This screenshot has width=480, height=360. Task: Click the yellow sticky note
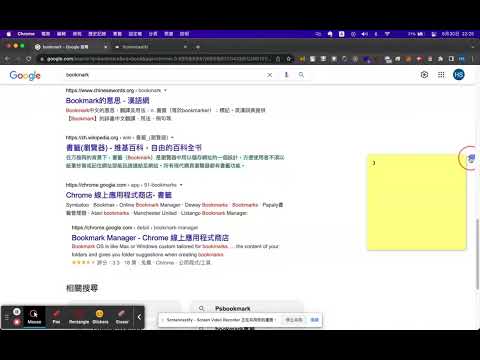coord(417,202)
